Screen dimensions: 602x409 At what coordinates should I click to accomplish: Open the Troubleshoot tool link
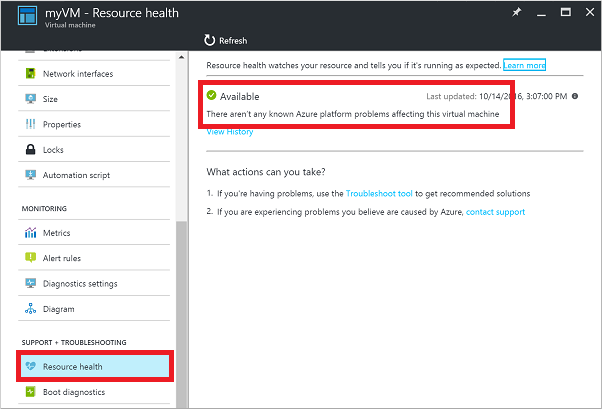click(378, 193)
